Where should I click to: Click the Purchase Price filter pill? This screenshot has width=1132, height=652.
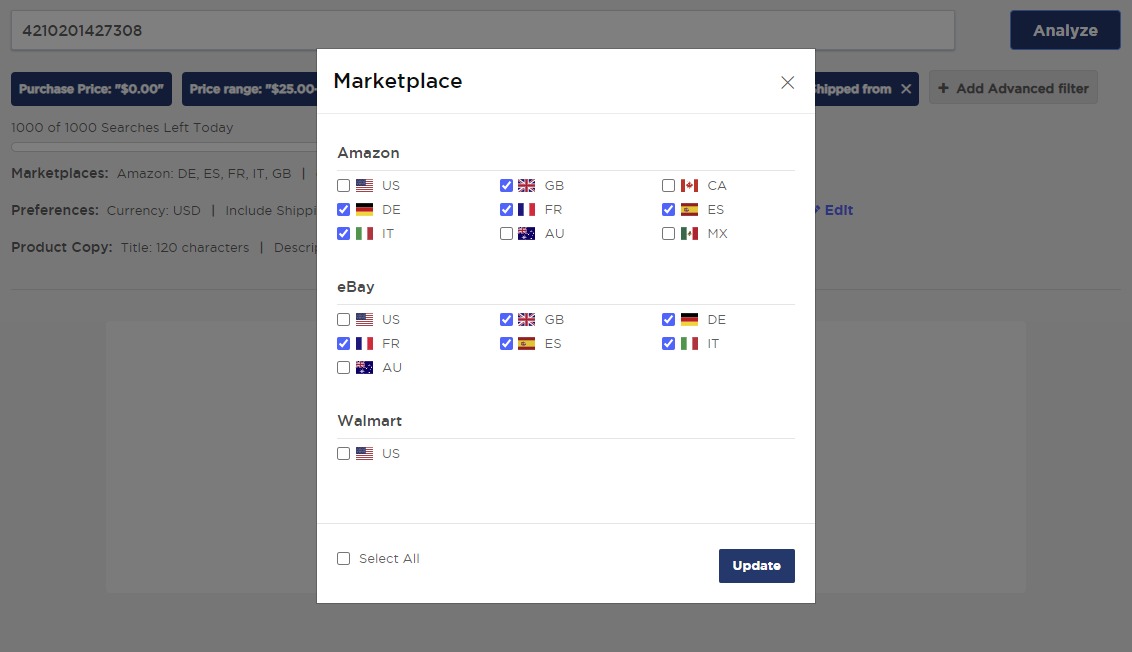pyautogui.click(x=91, y=88)
